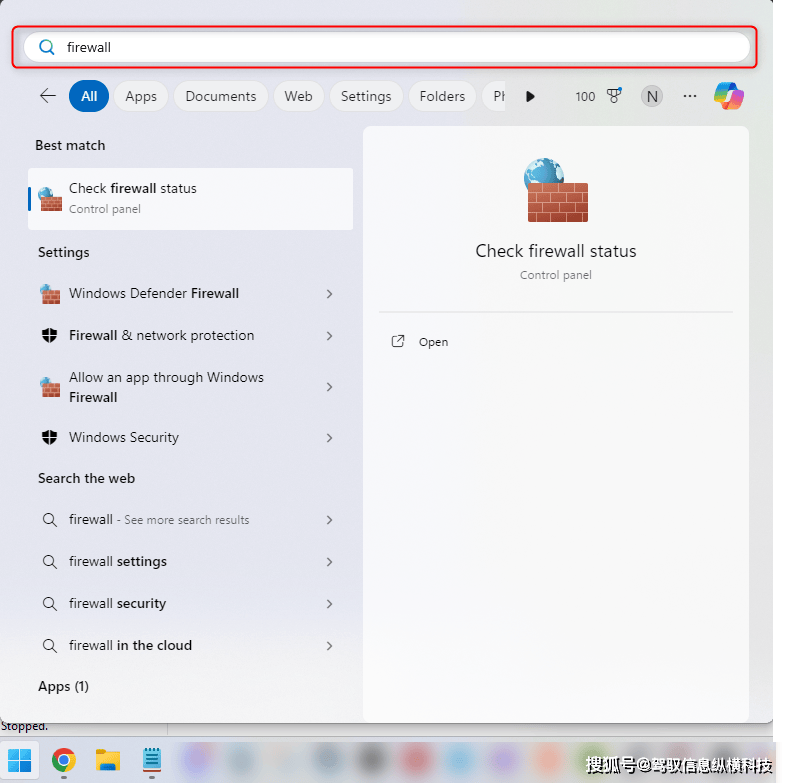Click icon beside Allow an app through Firewall
Image resolution: width=787 pixels, height=783 pixels.
click(50, 387)
